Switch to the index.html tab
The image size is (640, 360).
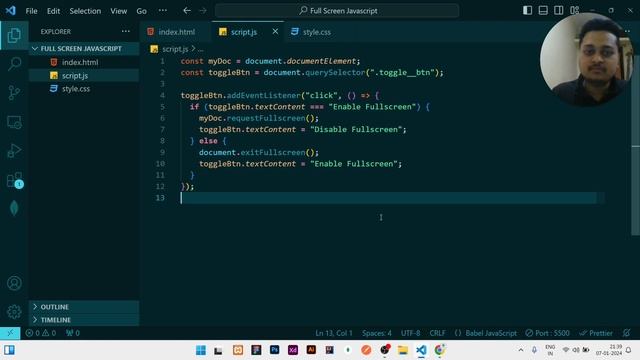pos(176,32)
